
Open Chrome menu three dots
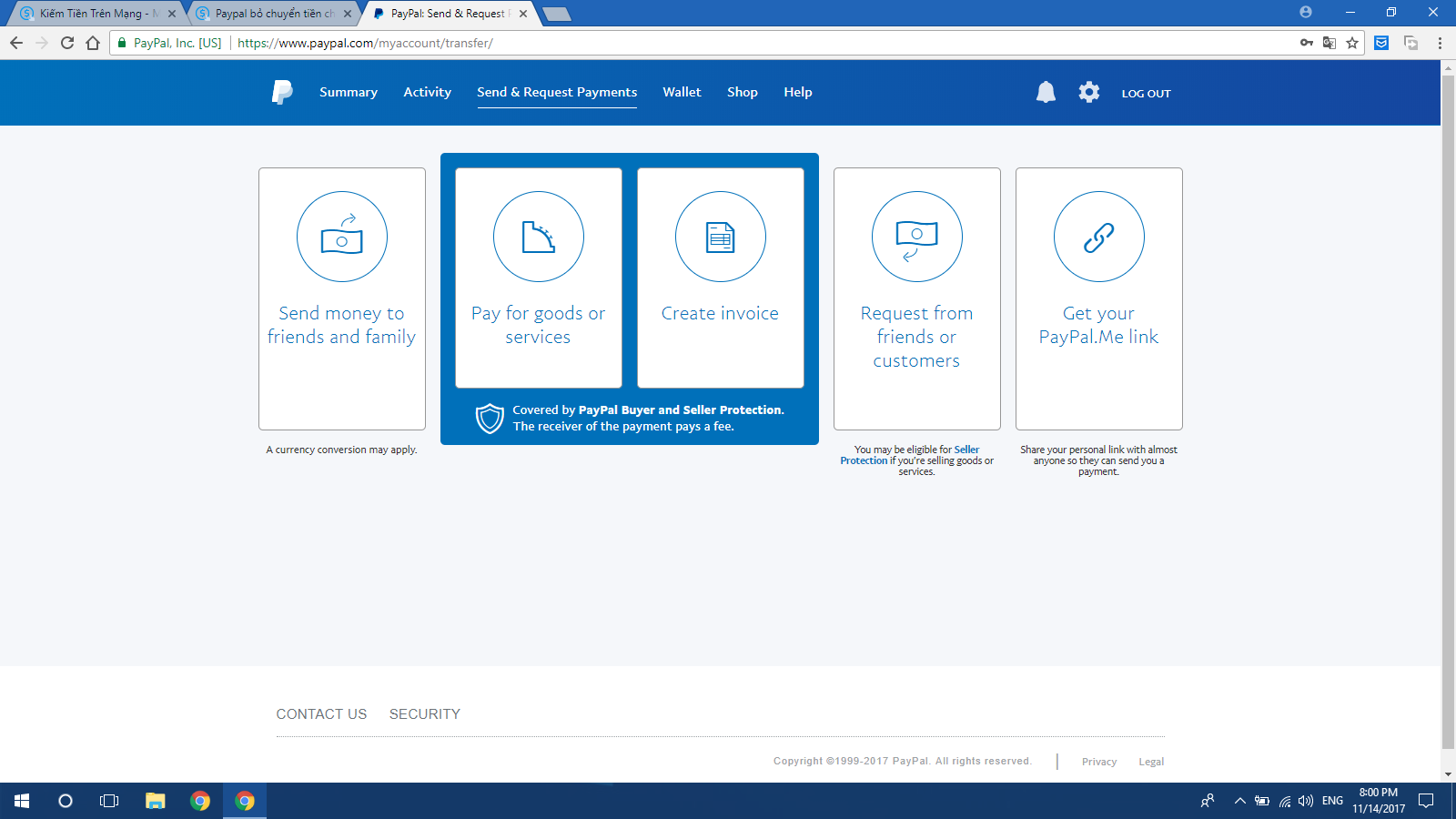pyautogui.click(x=1440, y=43)
